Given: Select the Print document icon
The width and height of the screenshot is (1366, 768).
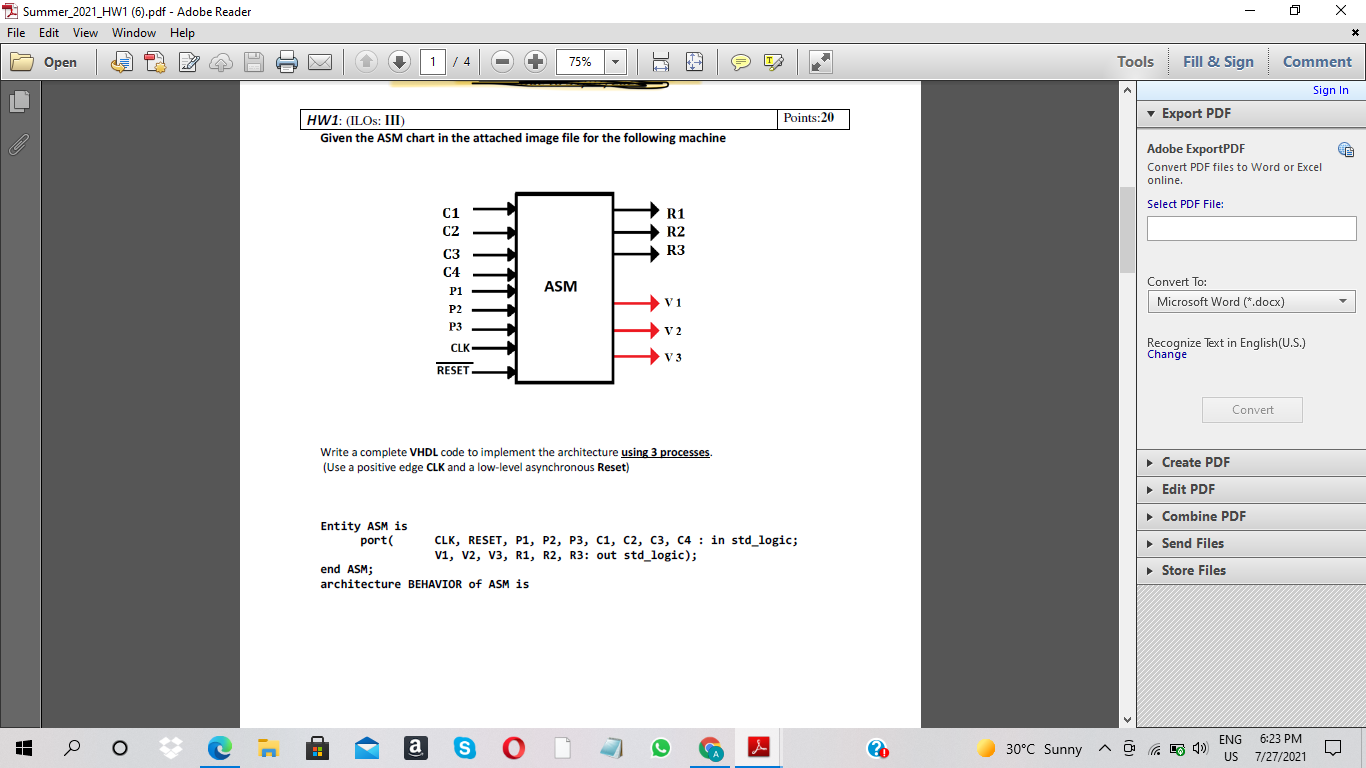Looking at the screenshot, I should [x=287, y=61].
